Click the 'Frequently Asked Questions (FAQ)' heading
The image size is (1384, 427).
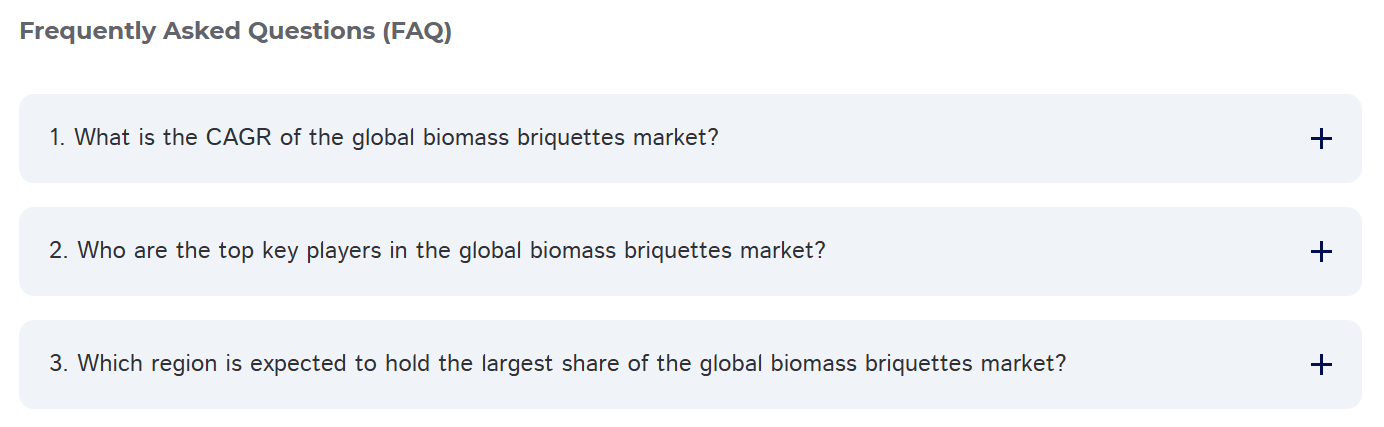click(x=236, y=32)
